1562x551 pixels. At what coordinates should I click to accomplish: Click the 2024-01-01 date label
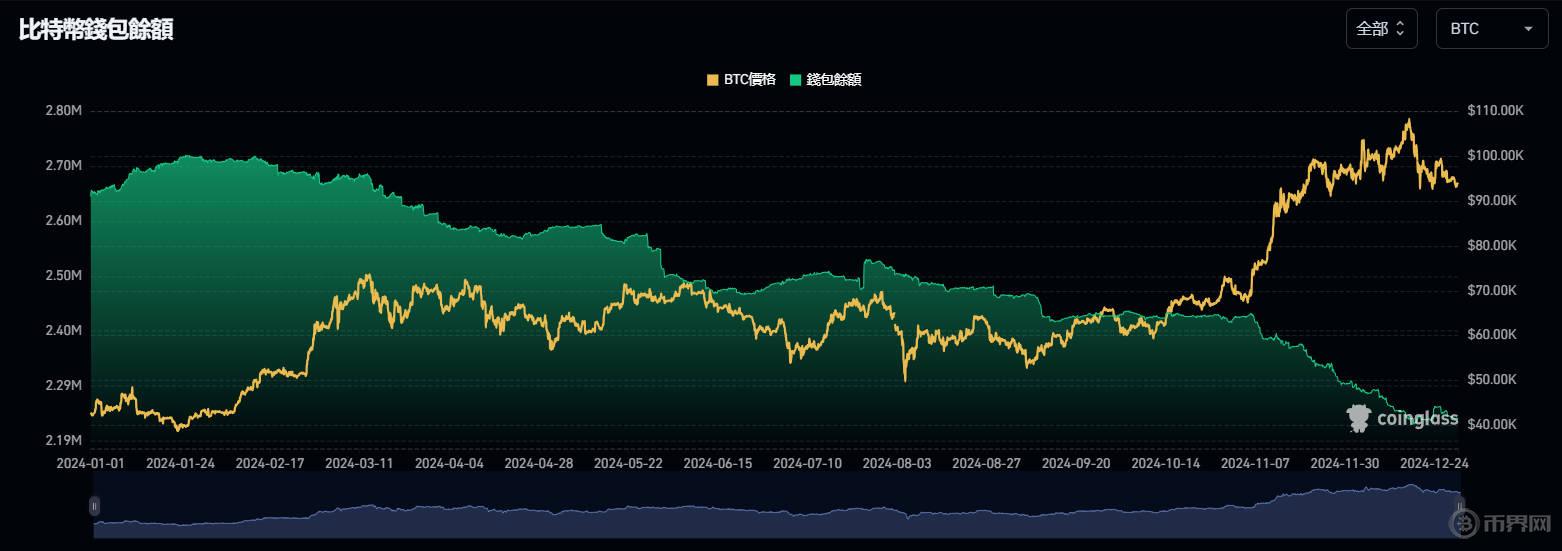tap(91, 464)
